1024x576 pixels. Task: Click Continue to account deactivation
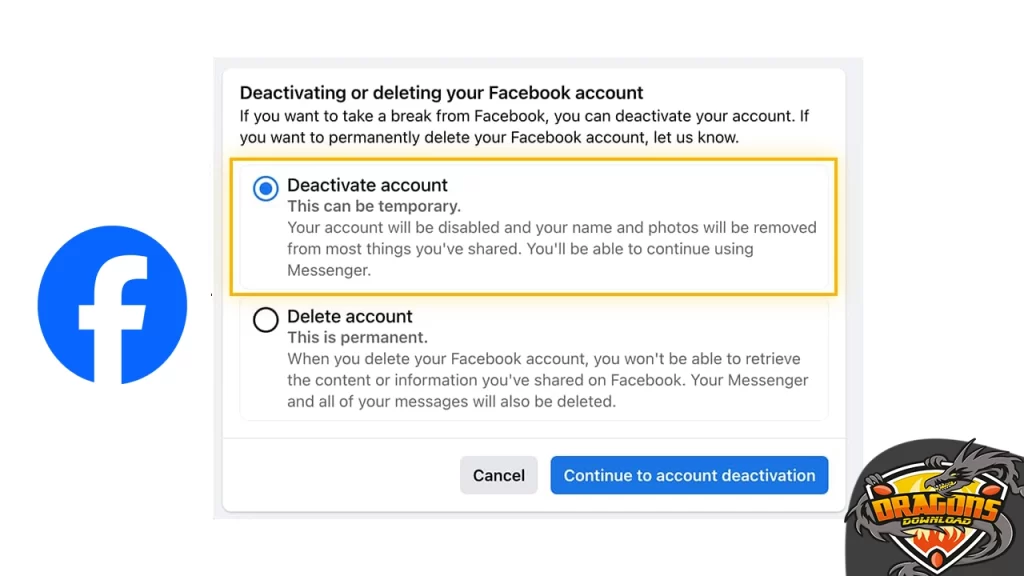[689, 475]
